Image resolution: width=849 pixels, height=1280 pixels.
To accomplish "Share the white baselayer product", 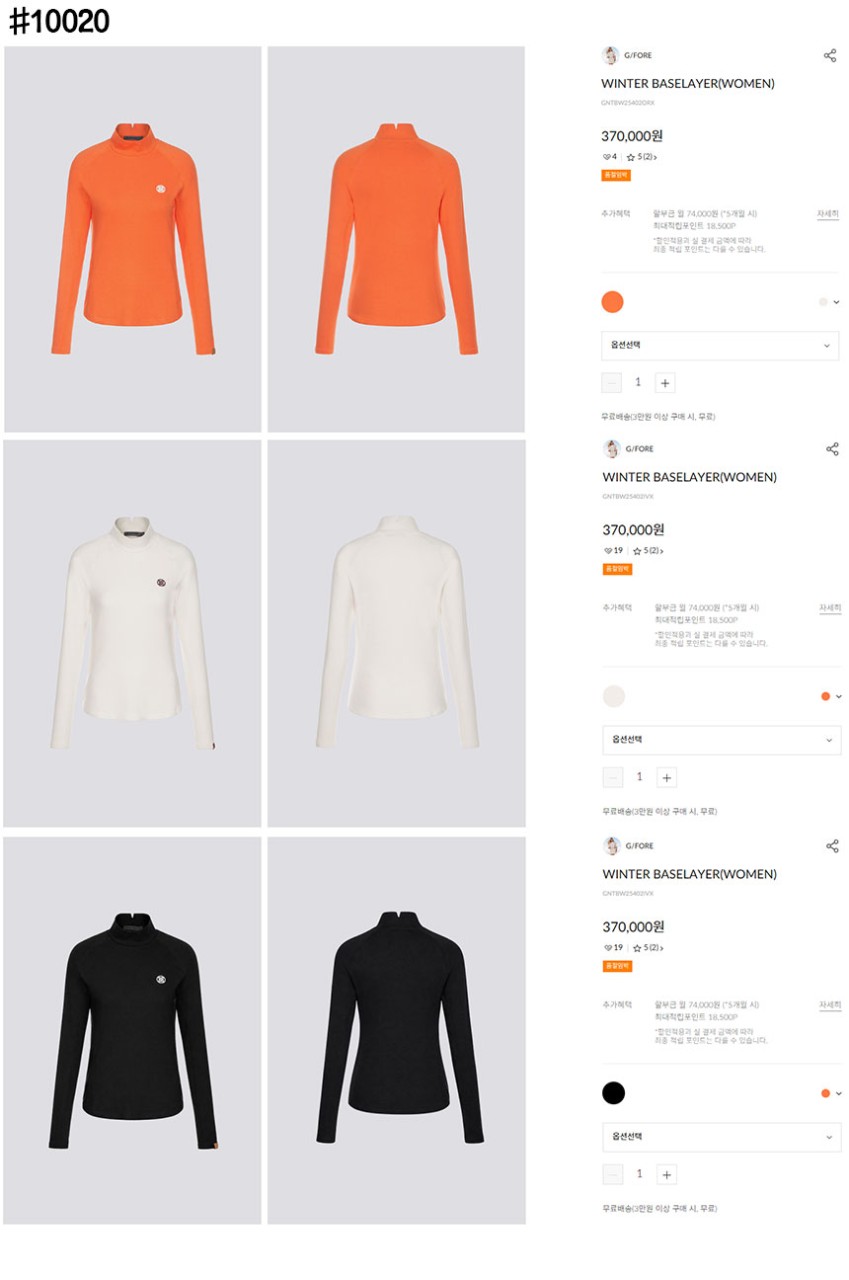I will pos(832,449).
